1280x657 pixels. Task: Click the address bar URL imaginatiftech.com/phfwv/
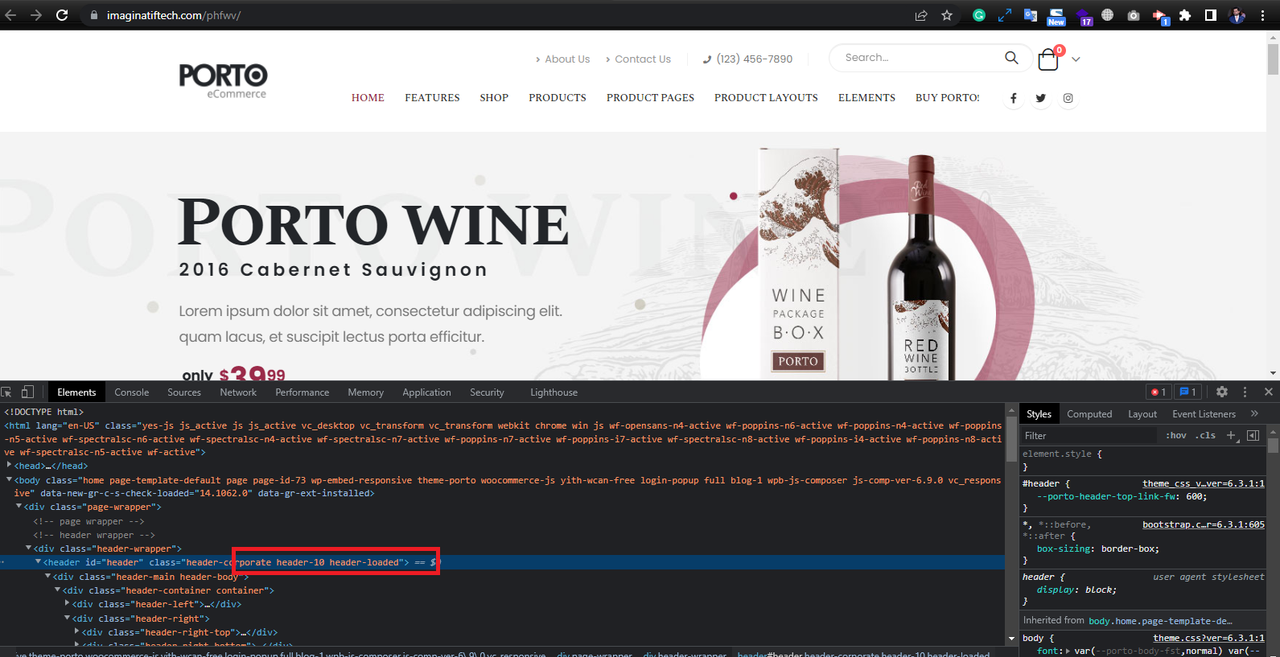[x=173, y=16]
